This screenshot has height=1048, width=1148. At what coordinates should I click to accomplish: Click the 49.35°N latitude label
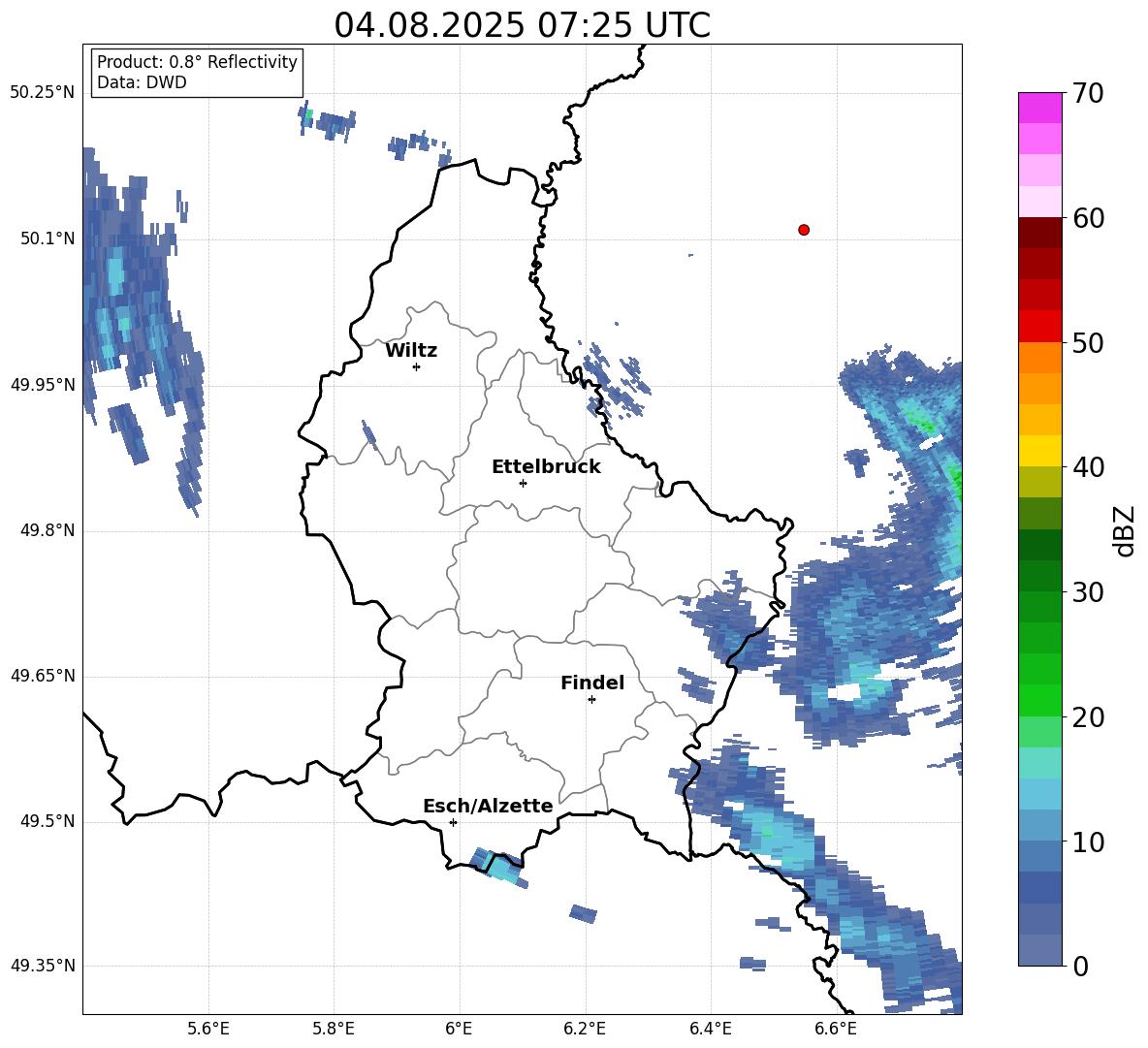(42, 966)
